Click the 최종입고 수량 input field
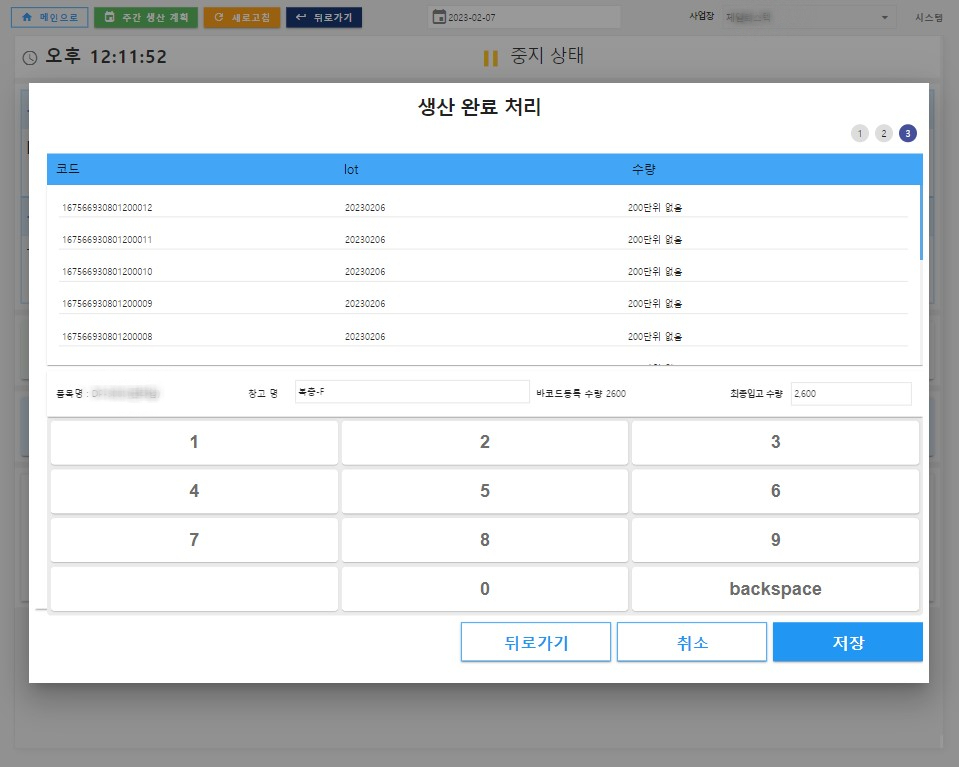The height and width of the screenshot is (767, 959). point(851,393)
